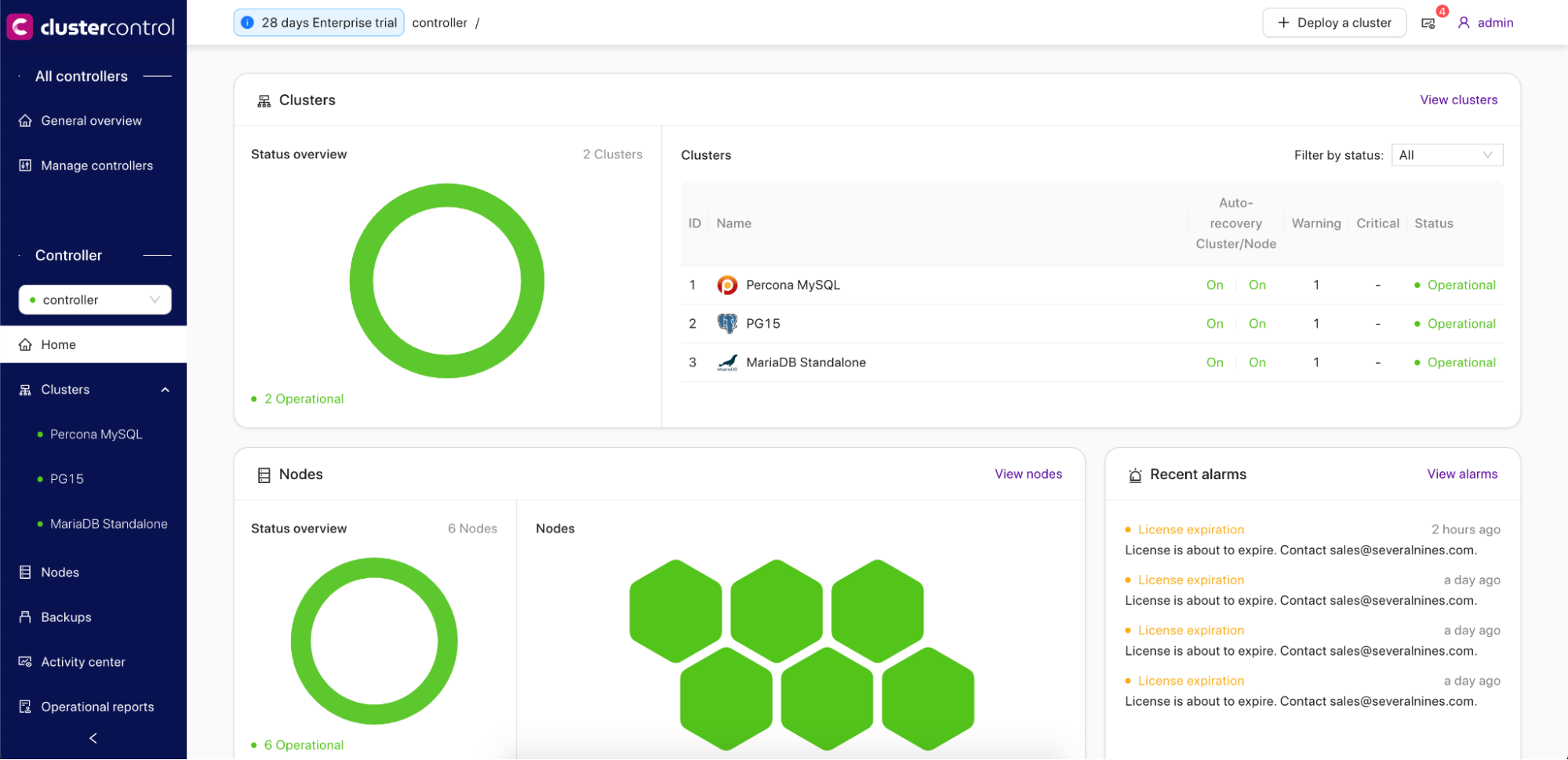
Task: Open the activity notifications icon with badge
Action: [1428, 24]
